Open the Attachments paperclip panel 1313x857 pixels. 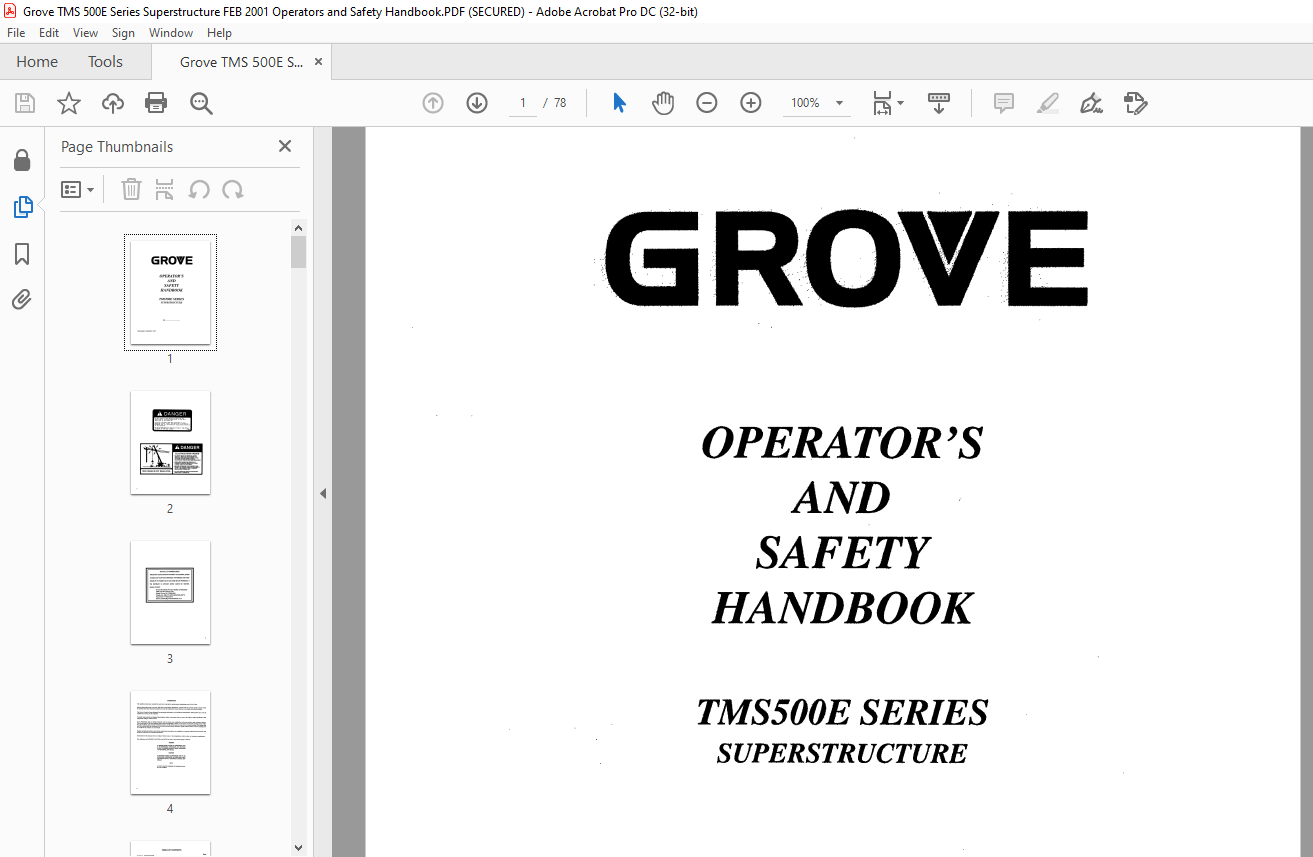[22, 300]
